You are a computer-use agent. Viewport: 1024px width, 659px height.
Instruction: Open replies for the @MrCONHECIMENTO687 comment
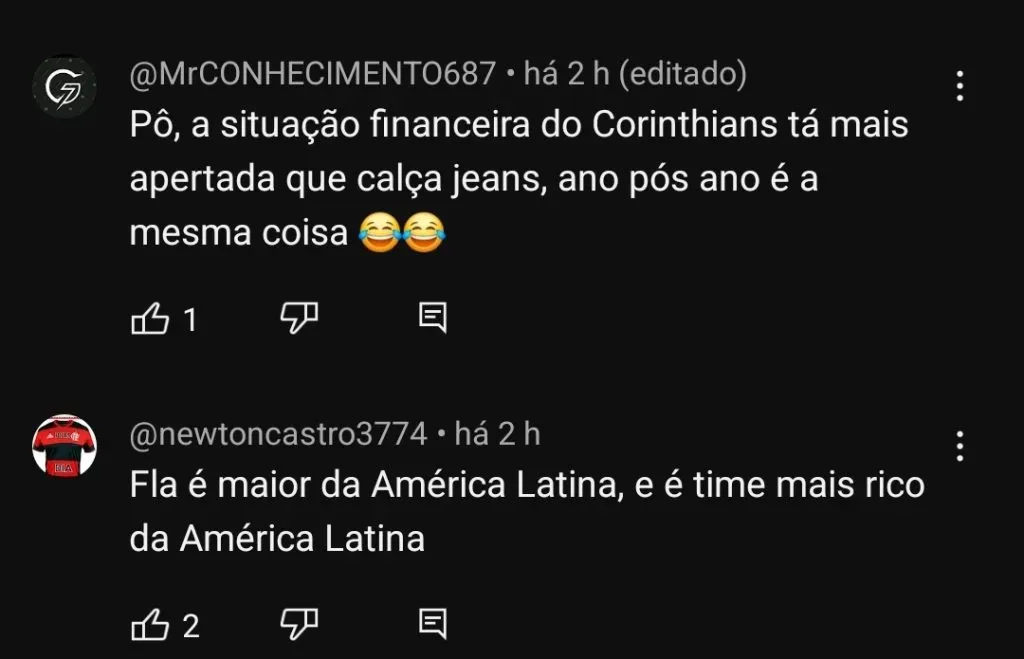[432, 319]
